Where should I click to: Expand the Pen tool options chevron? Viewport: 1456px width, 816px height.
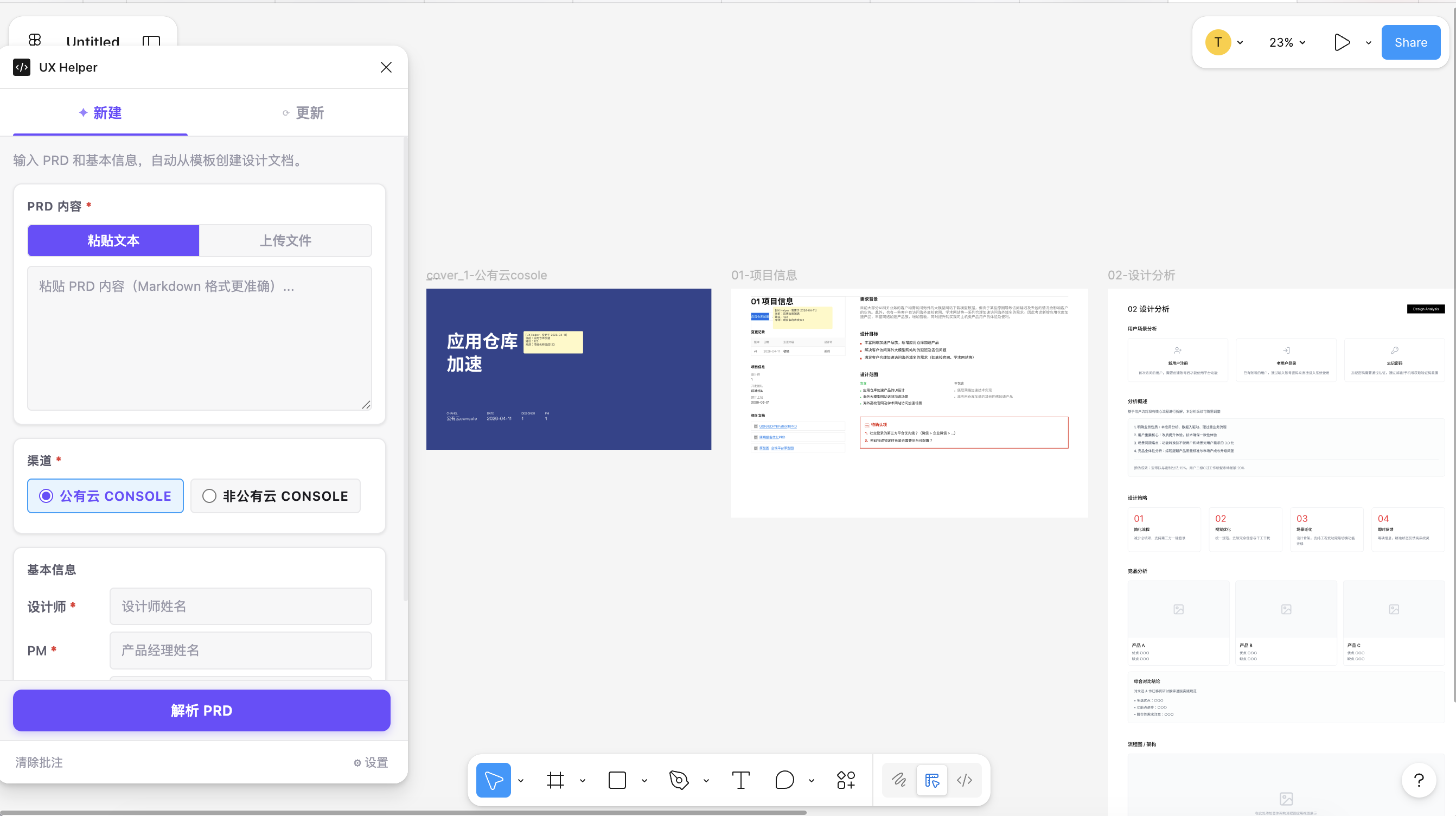pos(706,780)
